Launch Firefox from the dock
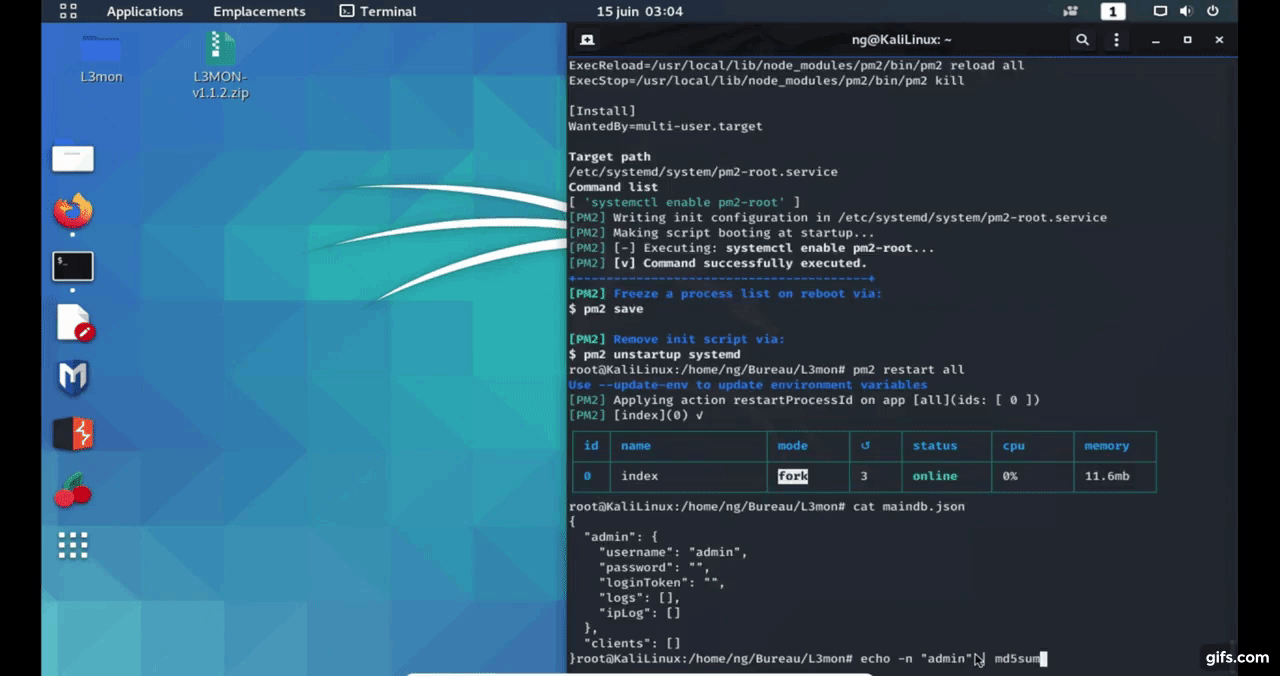 [73, 211]
